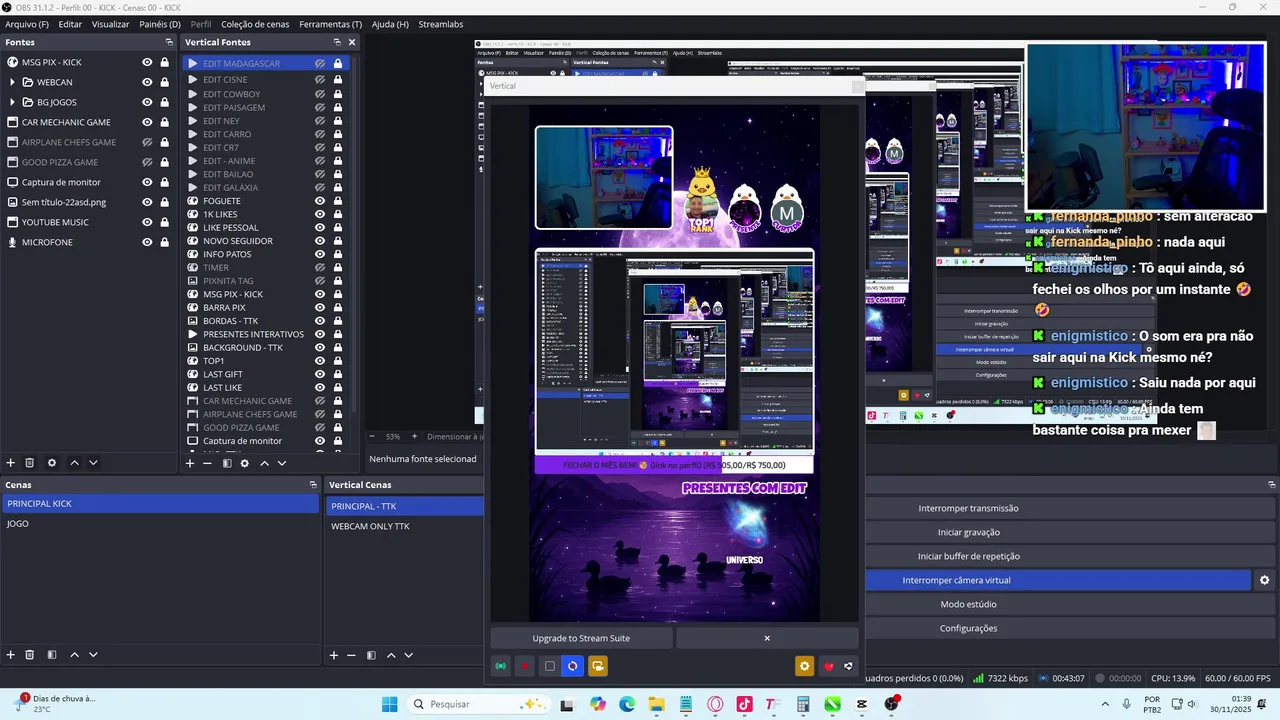
Task: Delete scene with Cenas trash icon
Action: [x=30, y=655]
